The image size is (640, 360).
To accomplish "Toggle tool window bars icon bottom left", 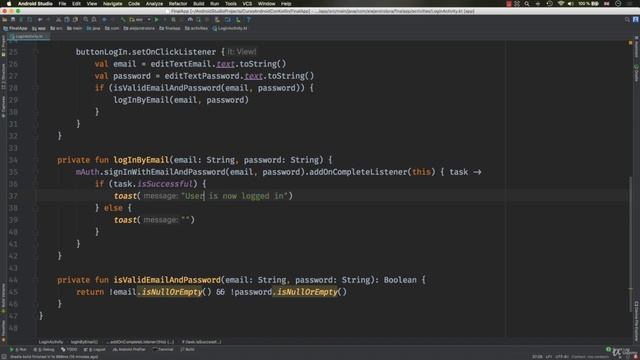I will point(4,357).
